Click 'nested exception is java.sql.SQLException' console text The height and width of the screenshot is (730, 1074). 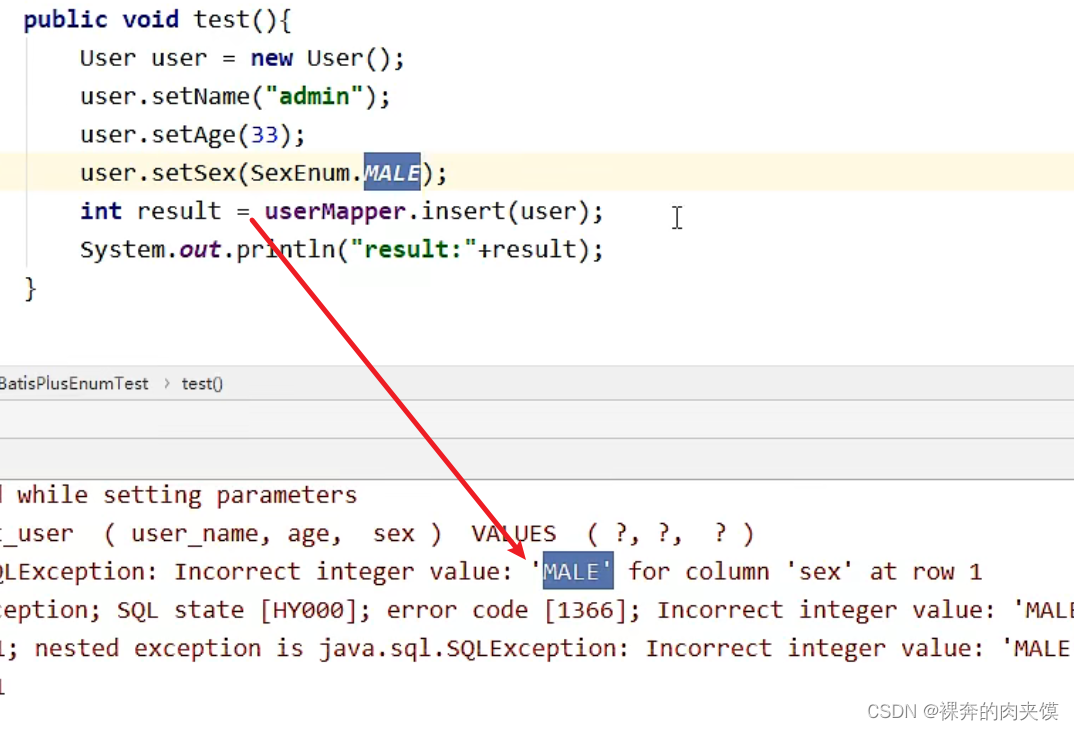pos(323,648)
